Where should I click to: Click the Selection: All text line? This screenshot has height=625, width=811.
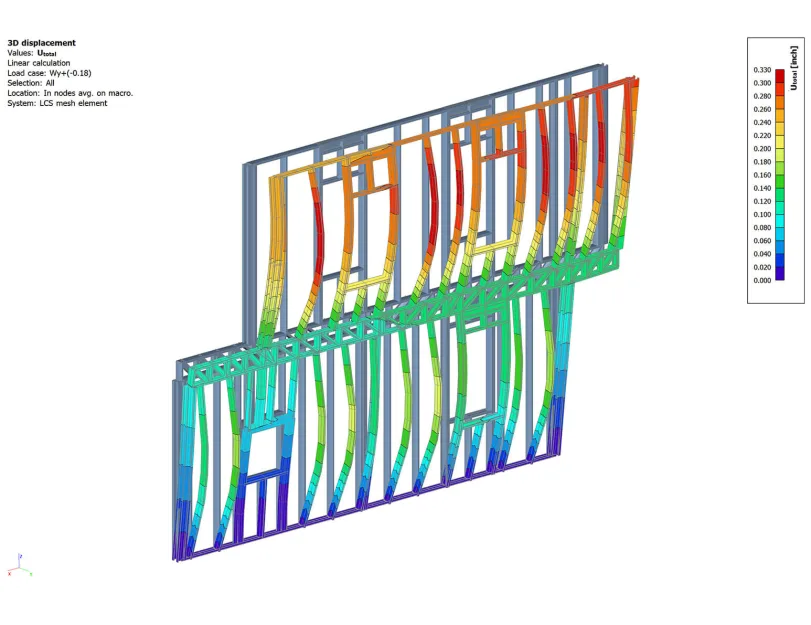coord(31,83)
